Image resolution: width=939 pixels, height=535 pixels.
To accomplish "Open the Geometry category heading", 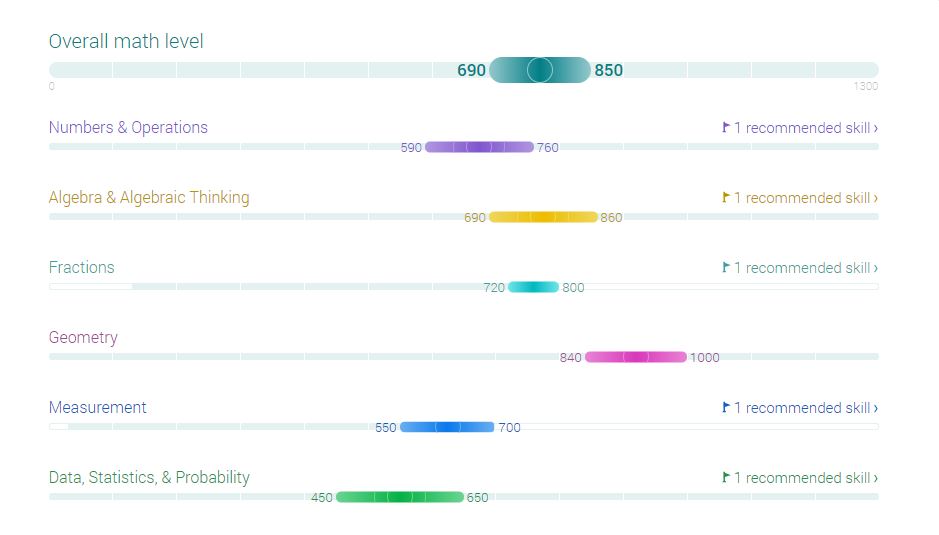I will 83,337.
